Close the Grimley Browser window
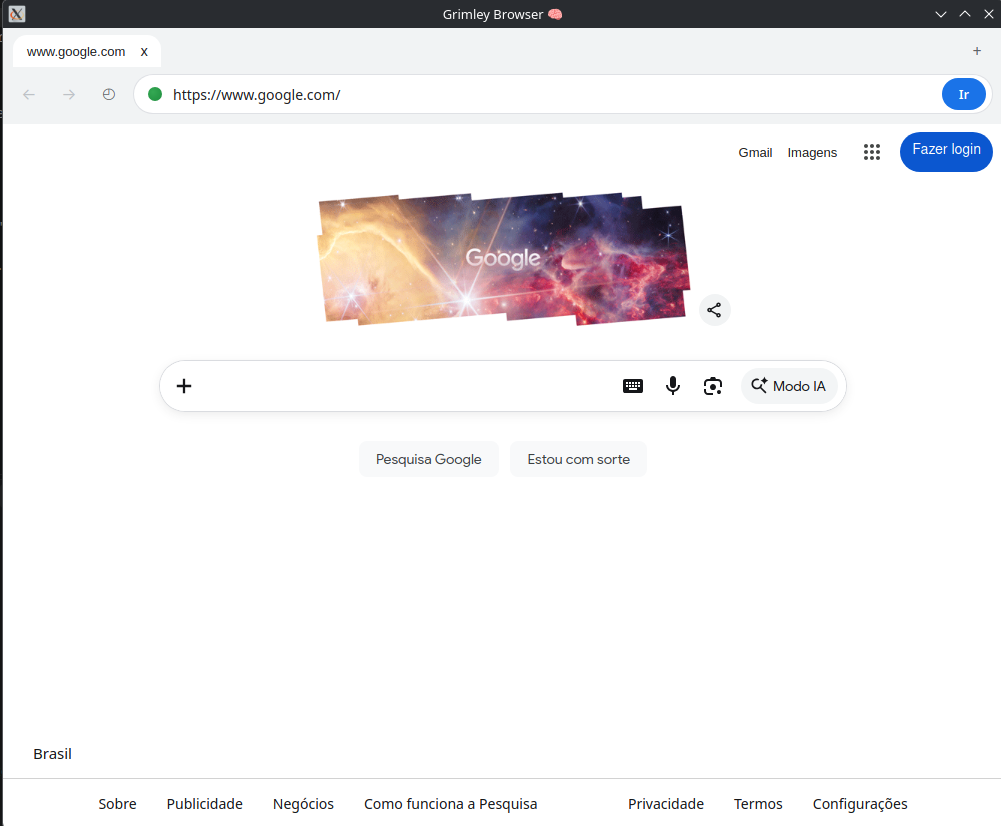This screenshot has width=1001, height=826. click(988, 14)
